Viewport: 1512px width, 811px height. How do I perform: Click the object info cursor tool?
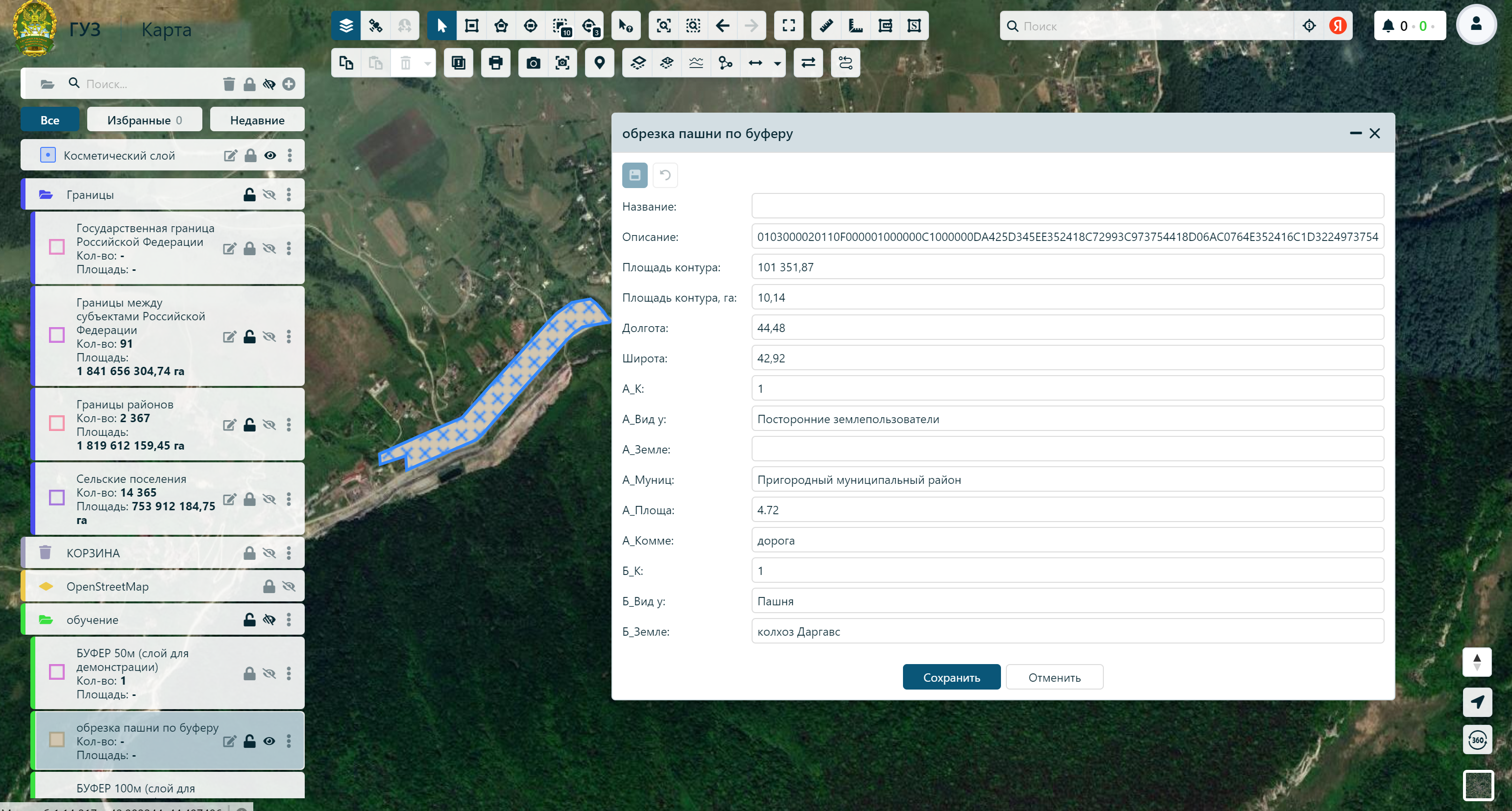click(626, 26)
